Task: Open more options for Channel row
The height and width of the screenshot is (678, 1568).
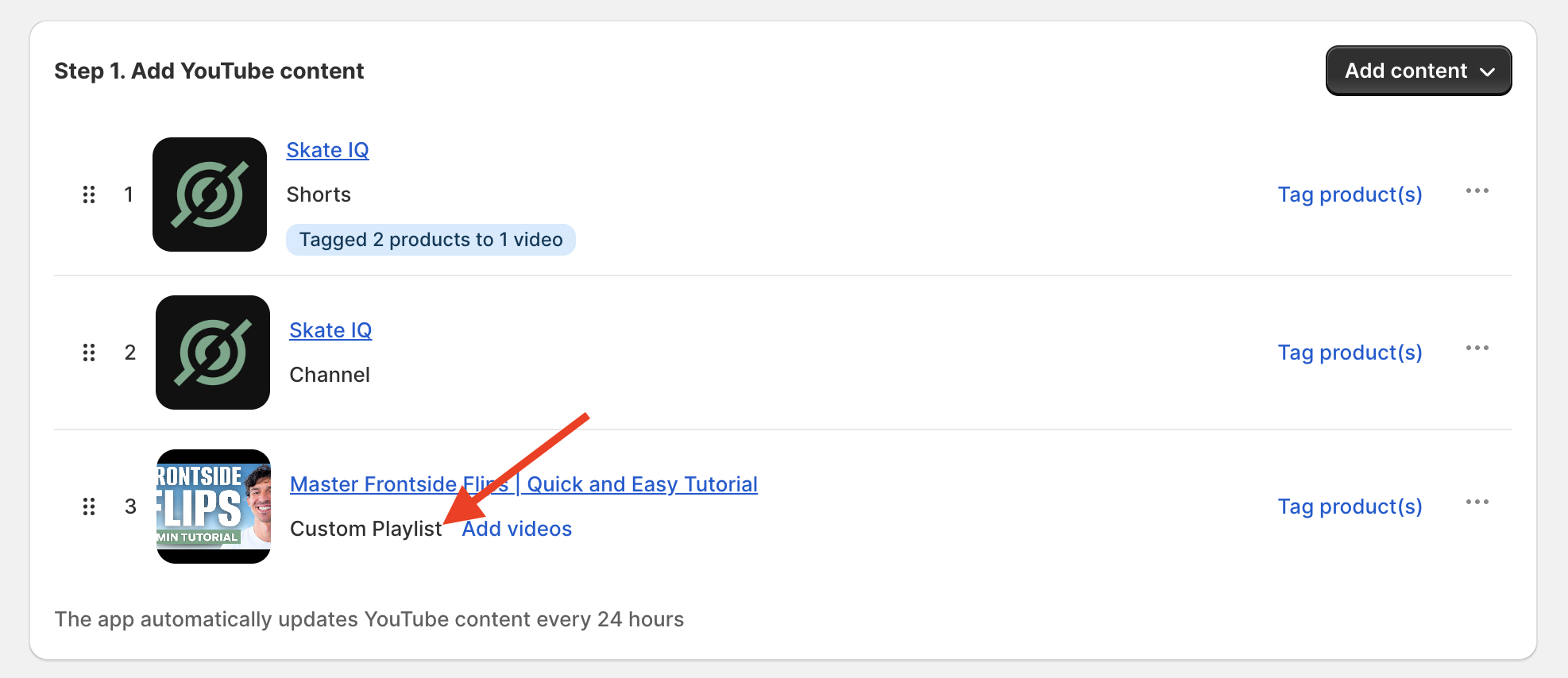Action: pyautogui.click(x=1477, y=349)
